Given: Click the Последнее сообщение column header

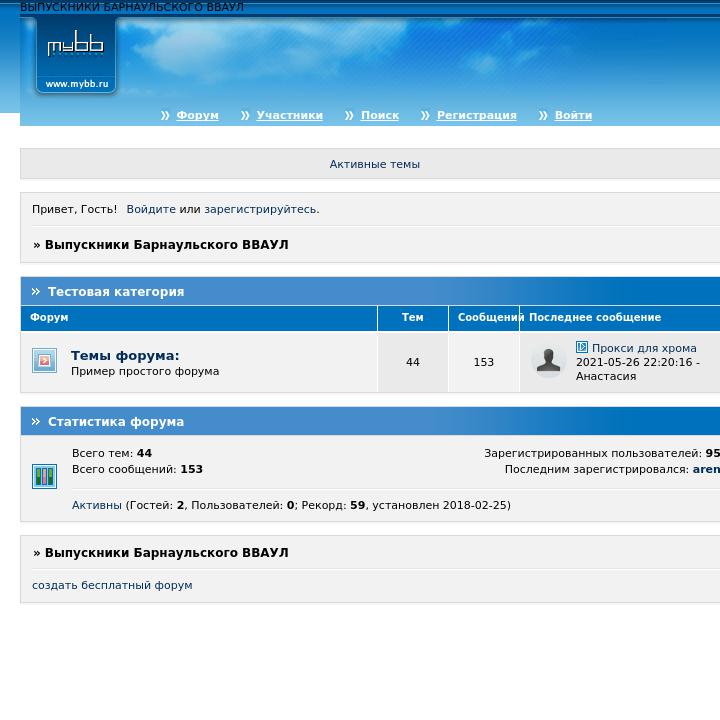Looking at the screenshot, I should (x=595, y=317).
